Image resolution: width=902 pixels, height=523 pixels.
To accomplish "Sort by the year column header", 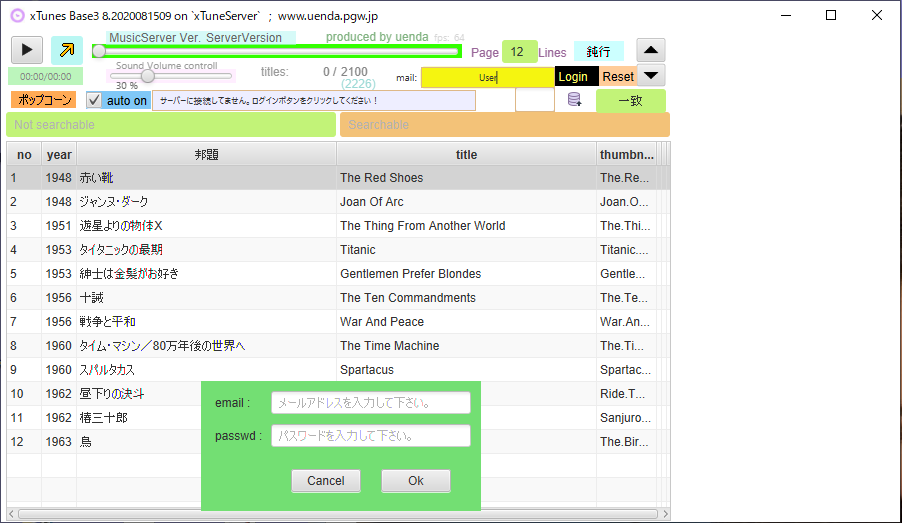I will (59, 155).
